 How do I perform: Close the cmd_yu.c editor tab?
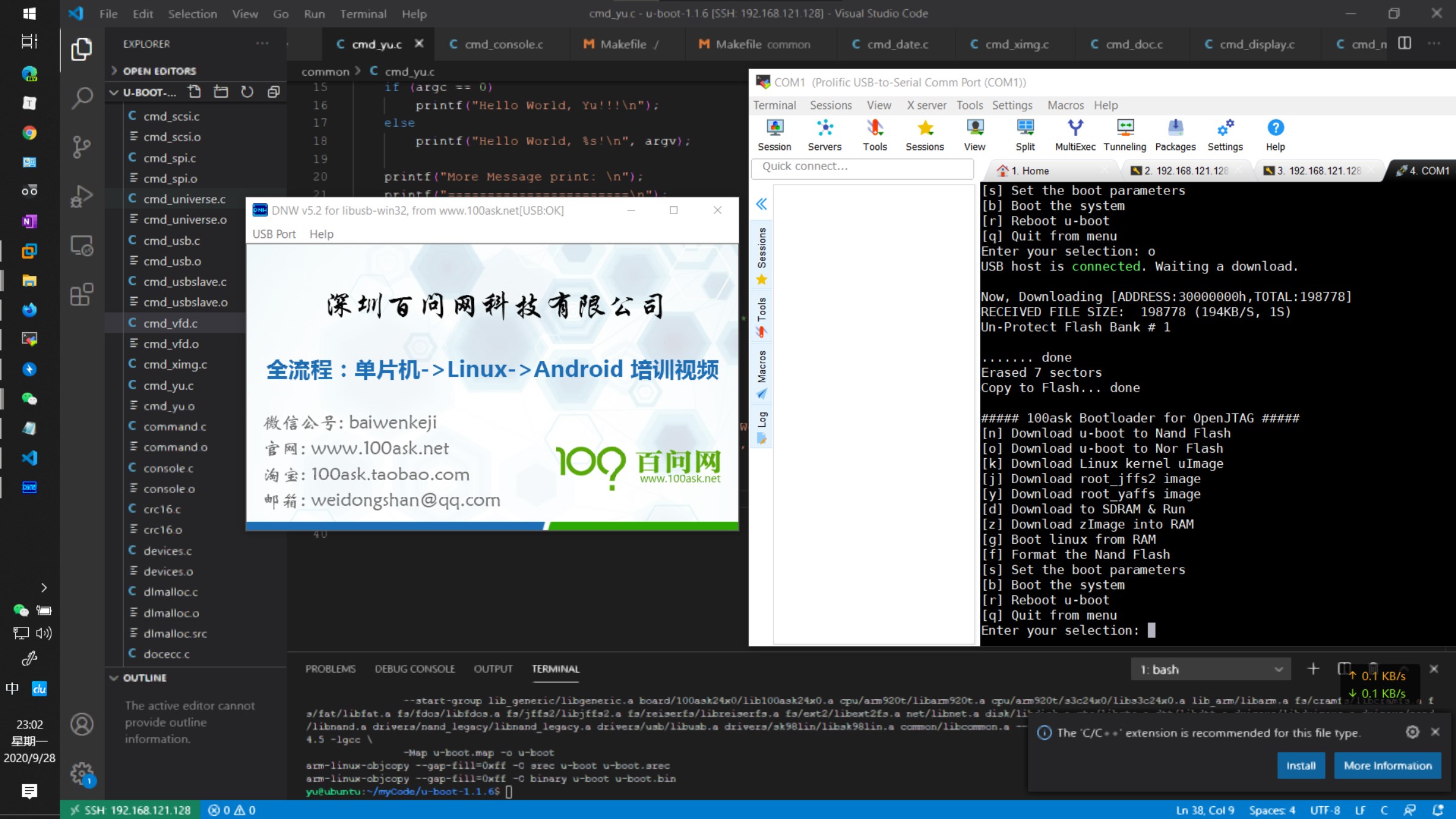tap(419, 43)
